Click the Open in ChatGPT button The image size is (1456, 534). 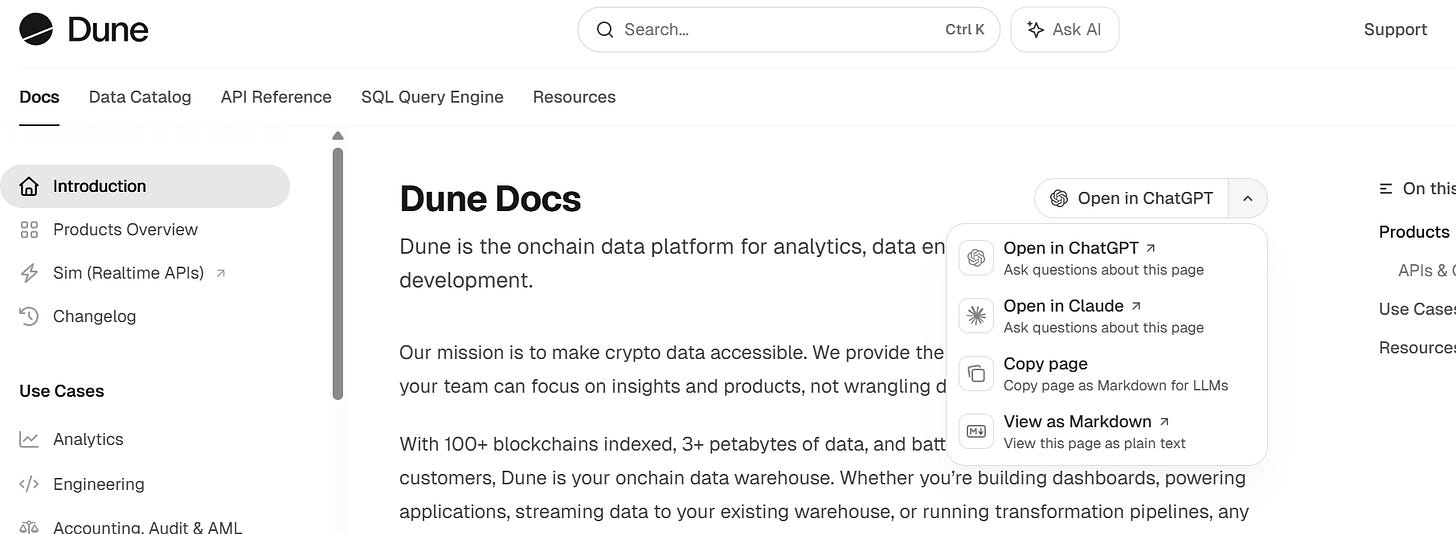[x=1132, y=198]
